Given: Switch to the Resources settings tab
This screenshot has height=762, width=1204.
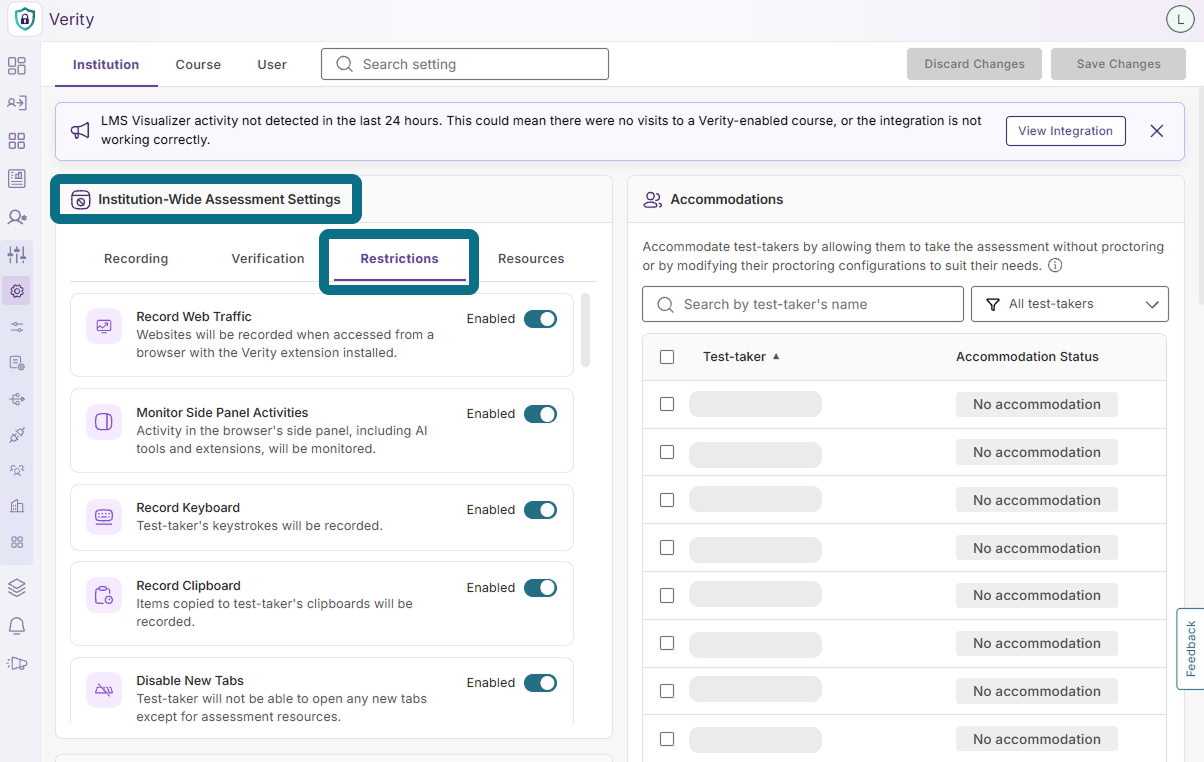Looking at the screenshot, I should click(531, 259).
